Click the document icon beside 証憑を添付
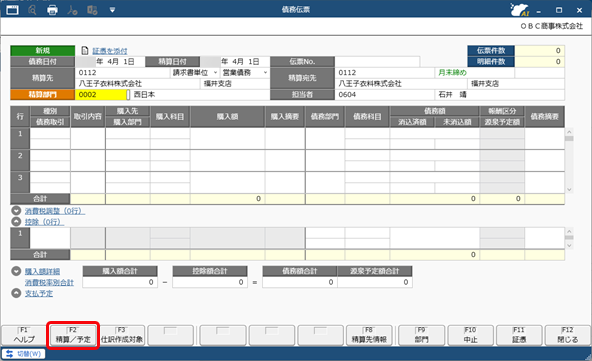 85,51
